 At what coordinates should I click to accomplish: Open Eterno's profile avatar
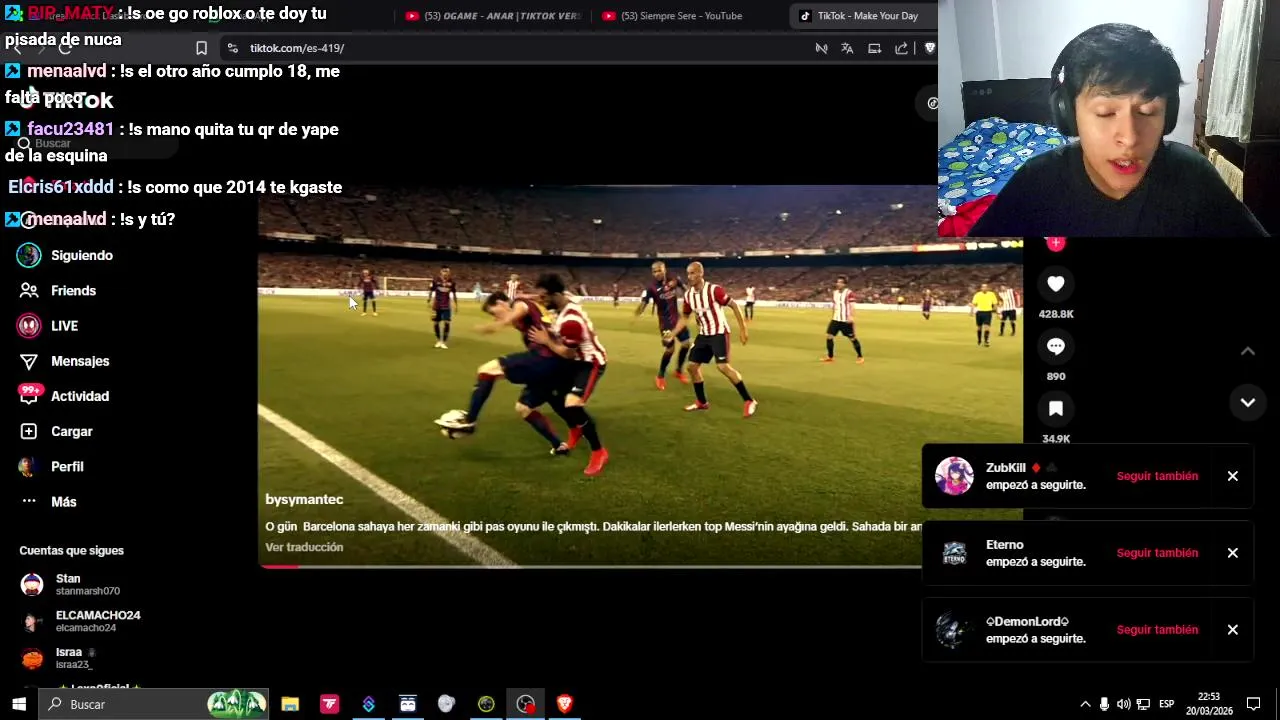pyautogui.click(x=954, y=553)
